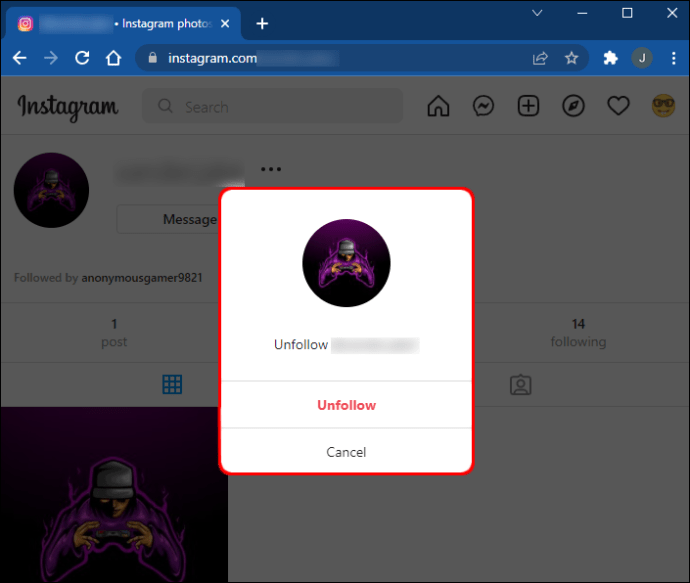690x583 pixels.
Task: Open own profile avatar menu
Action: 663,106
